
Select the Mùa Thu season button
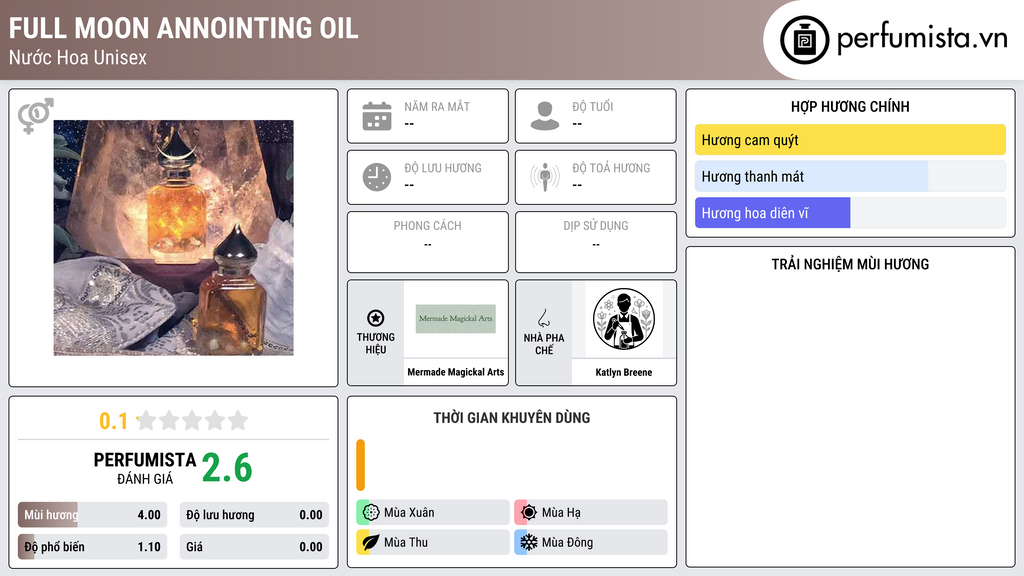click(x=433, y=542)
